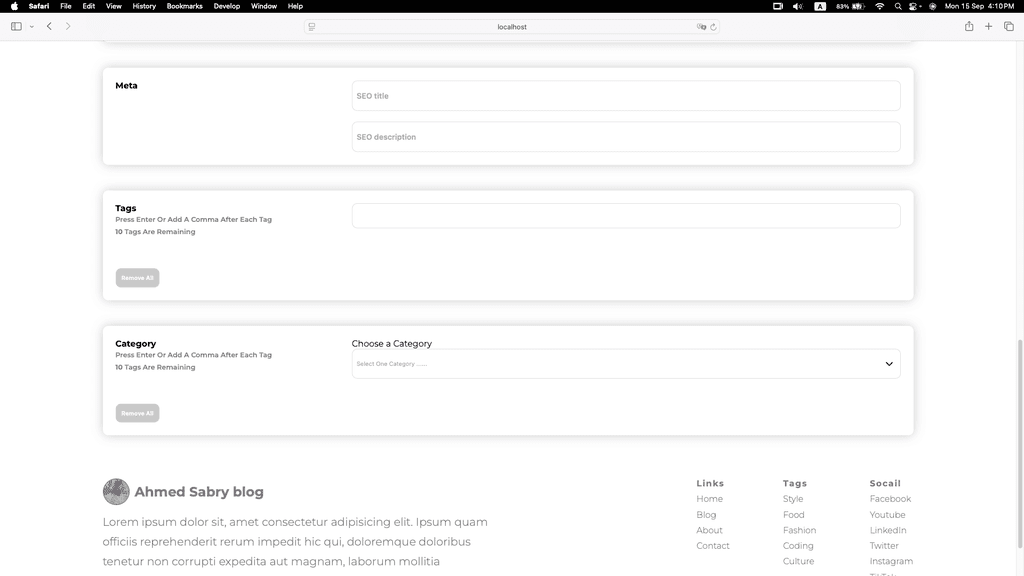This screenshot has width=1024, height=576.
Task: Open the Home footer link
Action: (x=709, y=499)
